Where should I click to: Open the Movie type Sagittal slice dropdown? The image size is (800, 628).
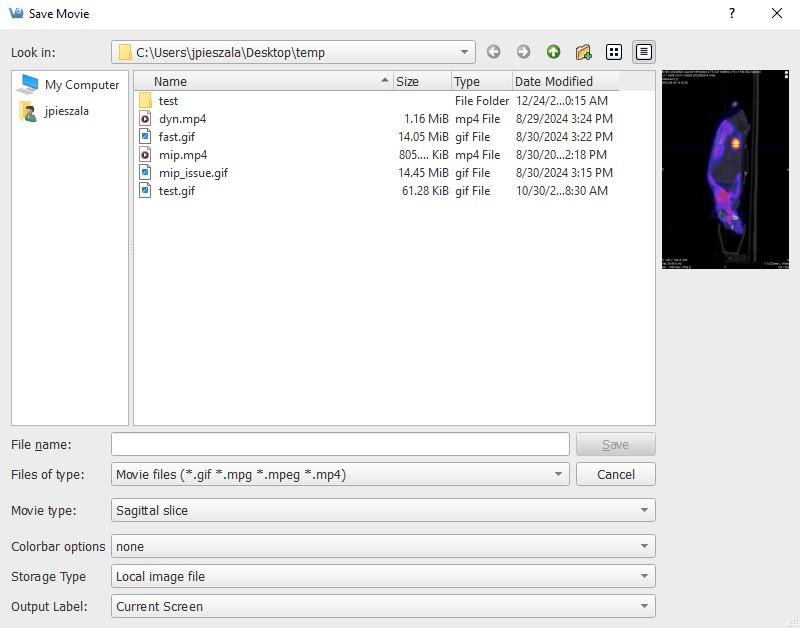tap(383, 510)
